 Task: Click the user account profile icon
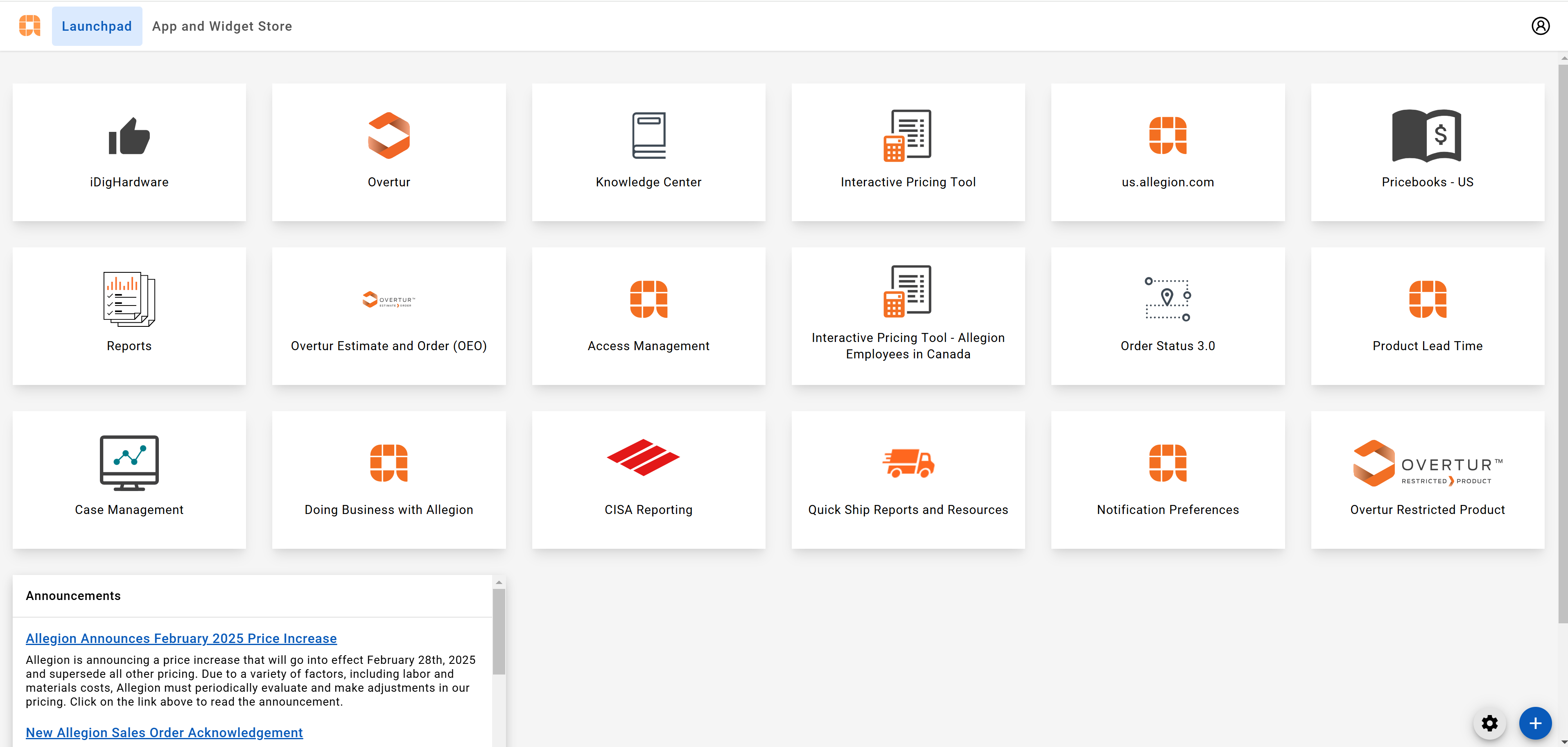click(1540, 26)
